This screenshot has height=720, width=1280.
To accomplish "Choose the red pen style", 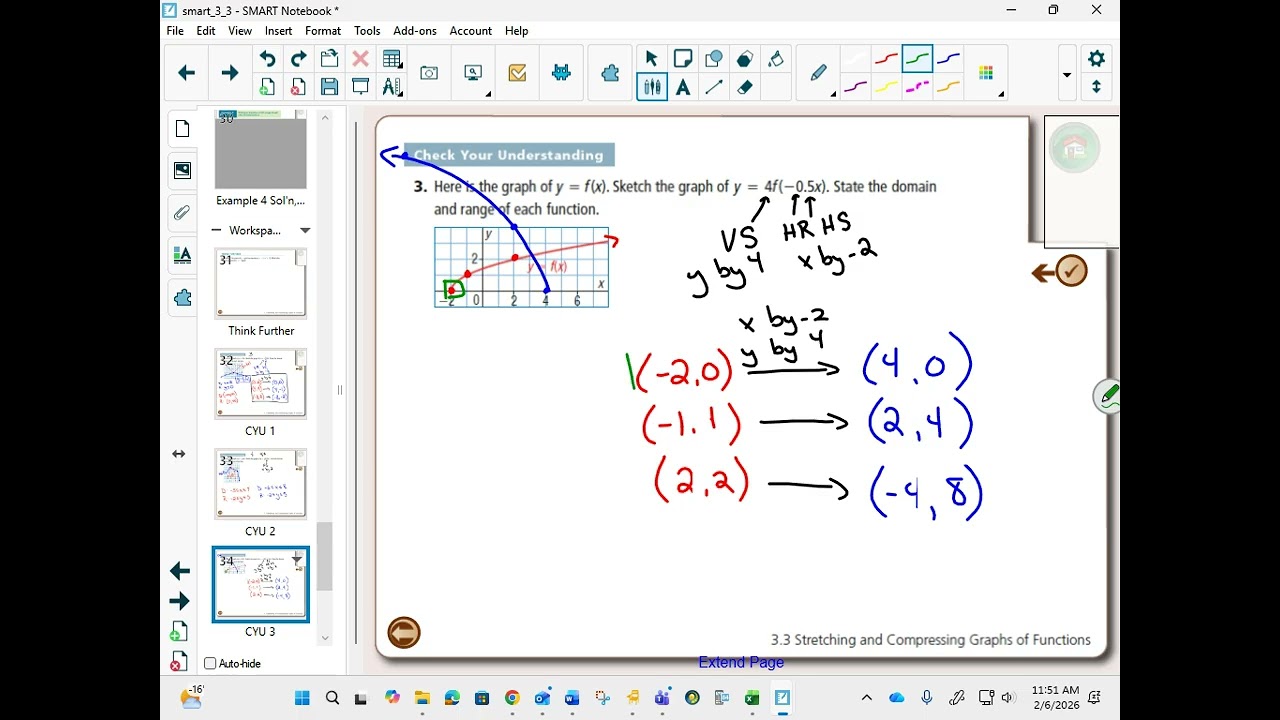I will pyautogui.click(x=887, y=59).
